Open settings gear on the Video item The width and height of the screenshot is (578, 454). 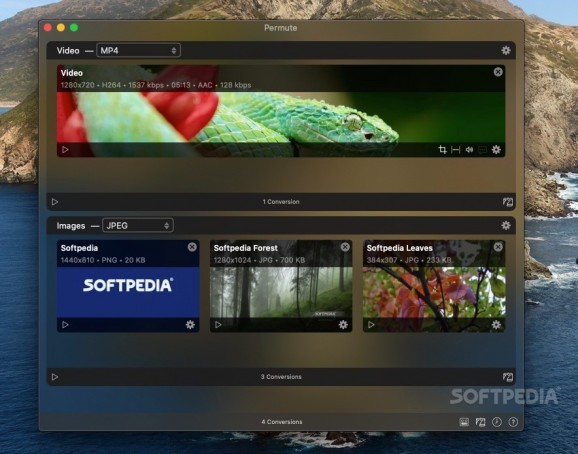pos(496,149)
